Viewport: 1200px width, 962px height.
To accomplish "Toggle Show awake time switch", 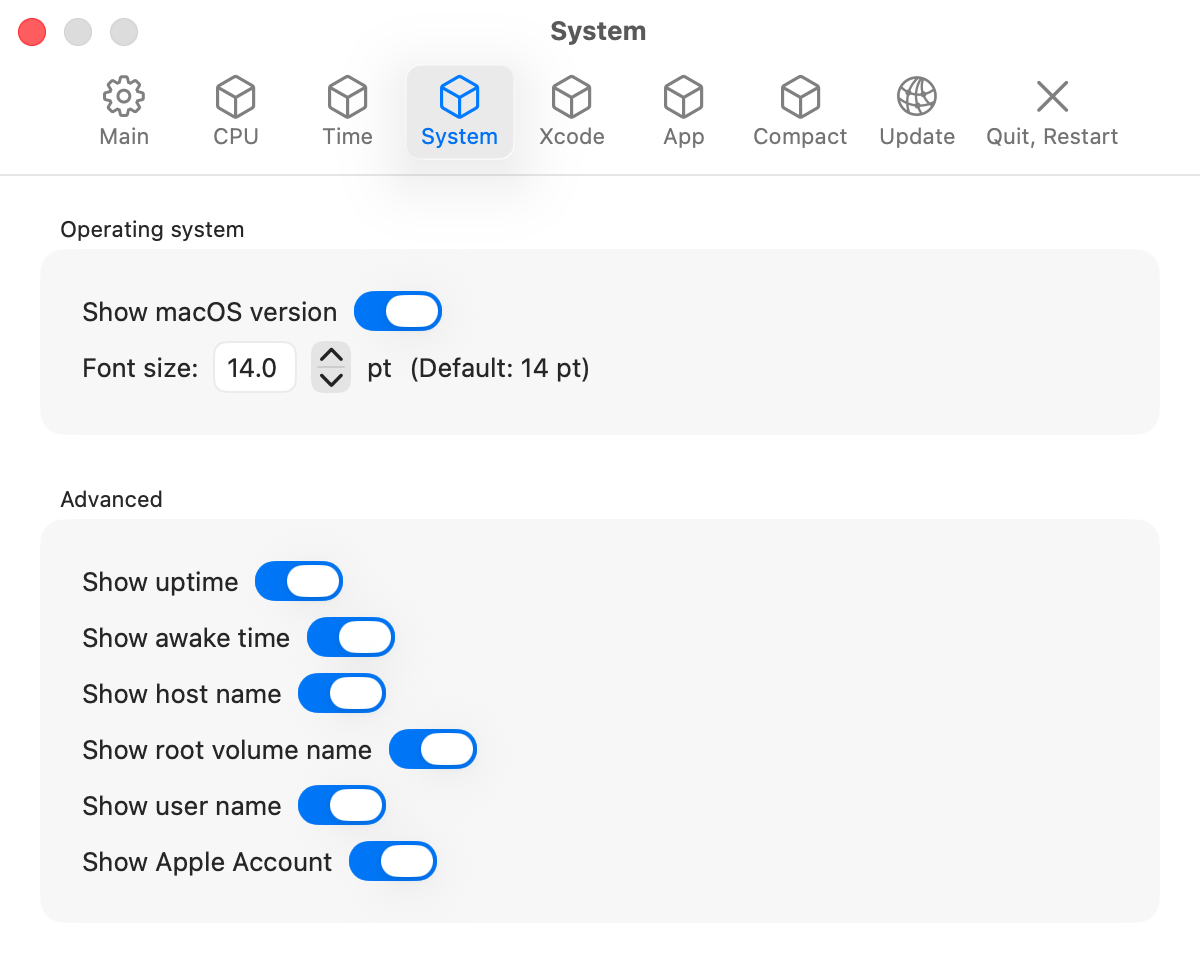I will pyautogui.click(x=351, y=638).
